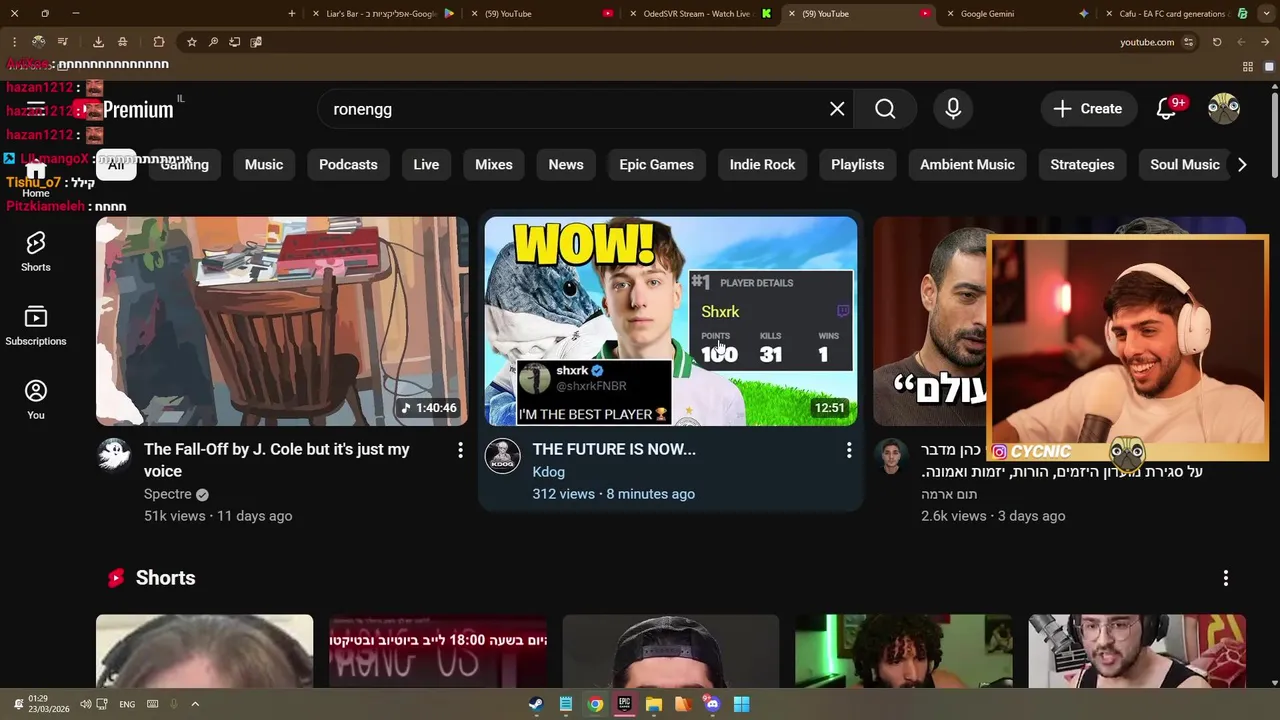Screen dimensions: 1280x720
Task: Clear the ronengg search text
Action: point(837,109)
